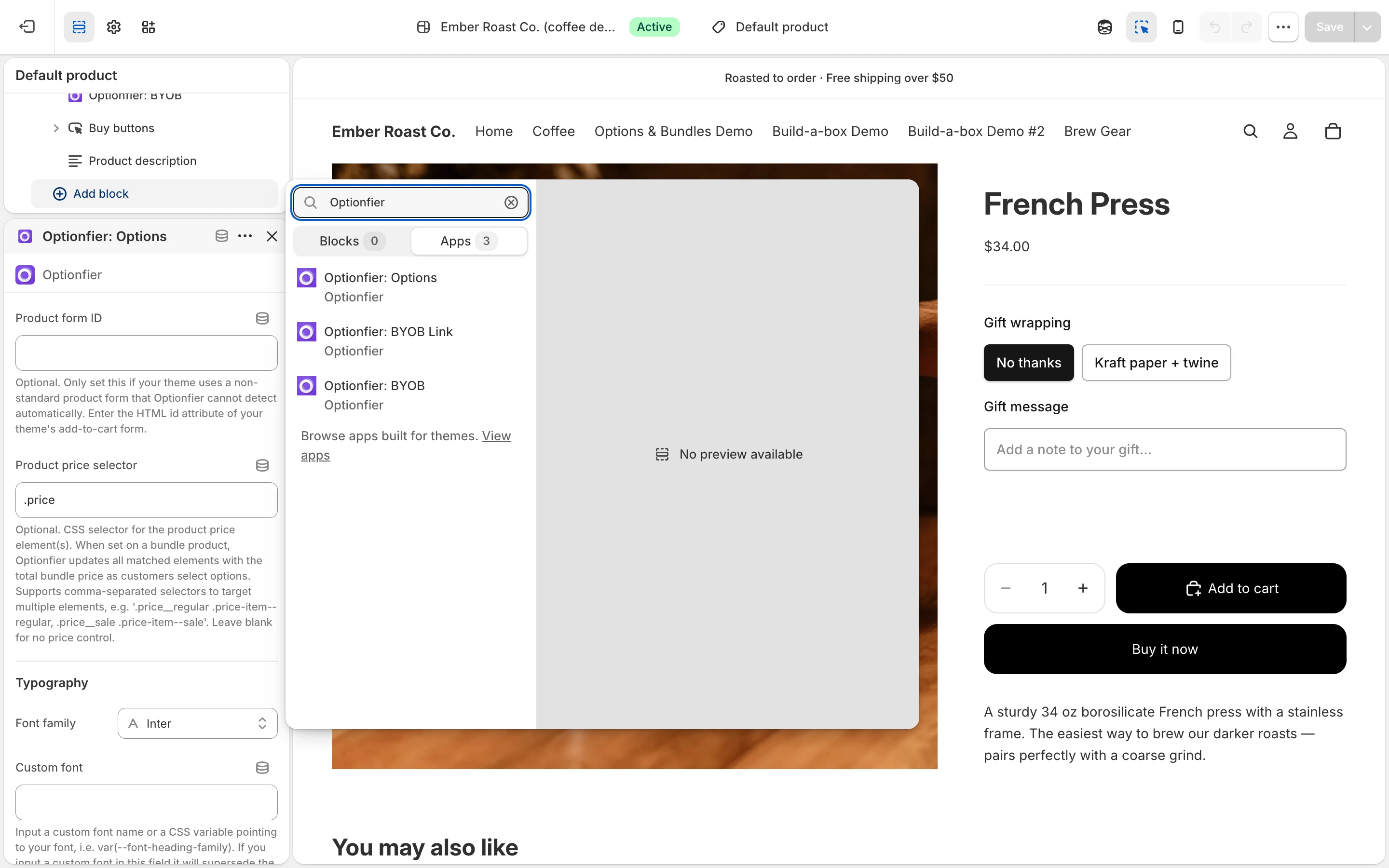Expand the Buy buttons block
The width and height of the screenshot is (1389, 868).
coord(55,128)
